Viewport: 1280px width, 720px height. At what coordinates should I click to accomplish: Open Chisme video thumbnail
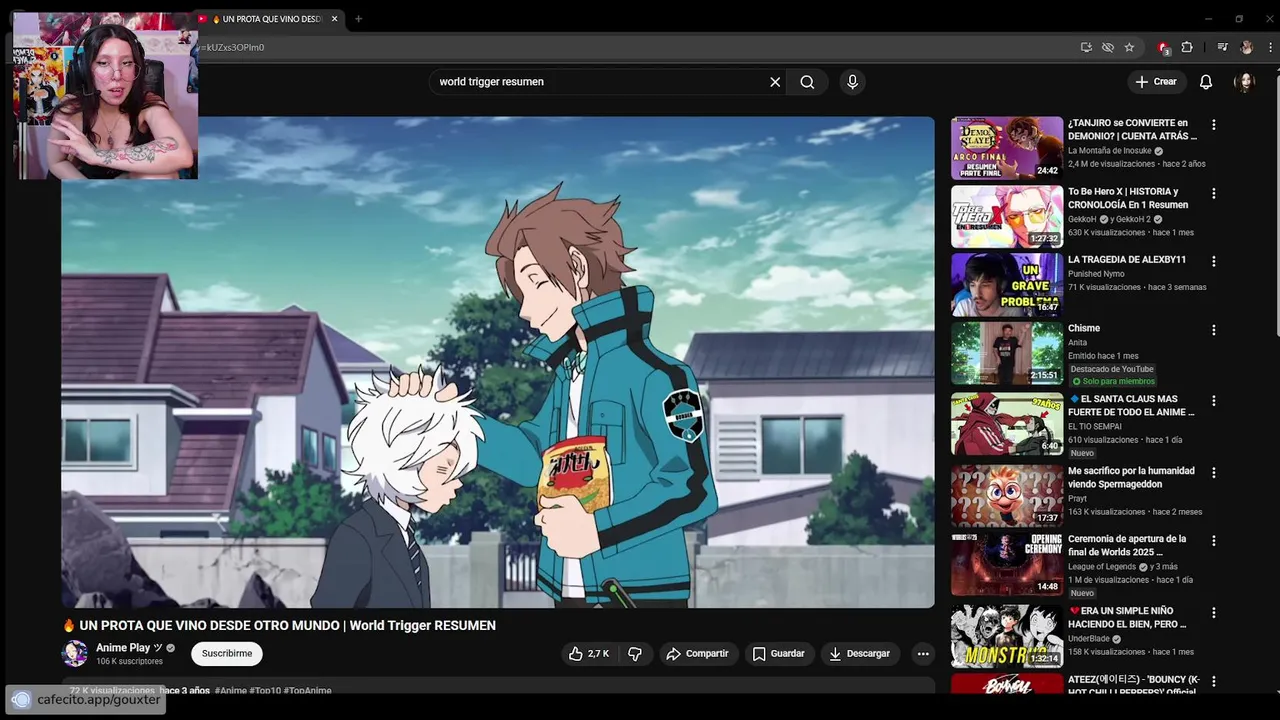(1007, 353)
